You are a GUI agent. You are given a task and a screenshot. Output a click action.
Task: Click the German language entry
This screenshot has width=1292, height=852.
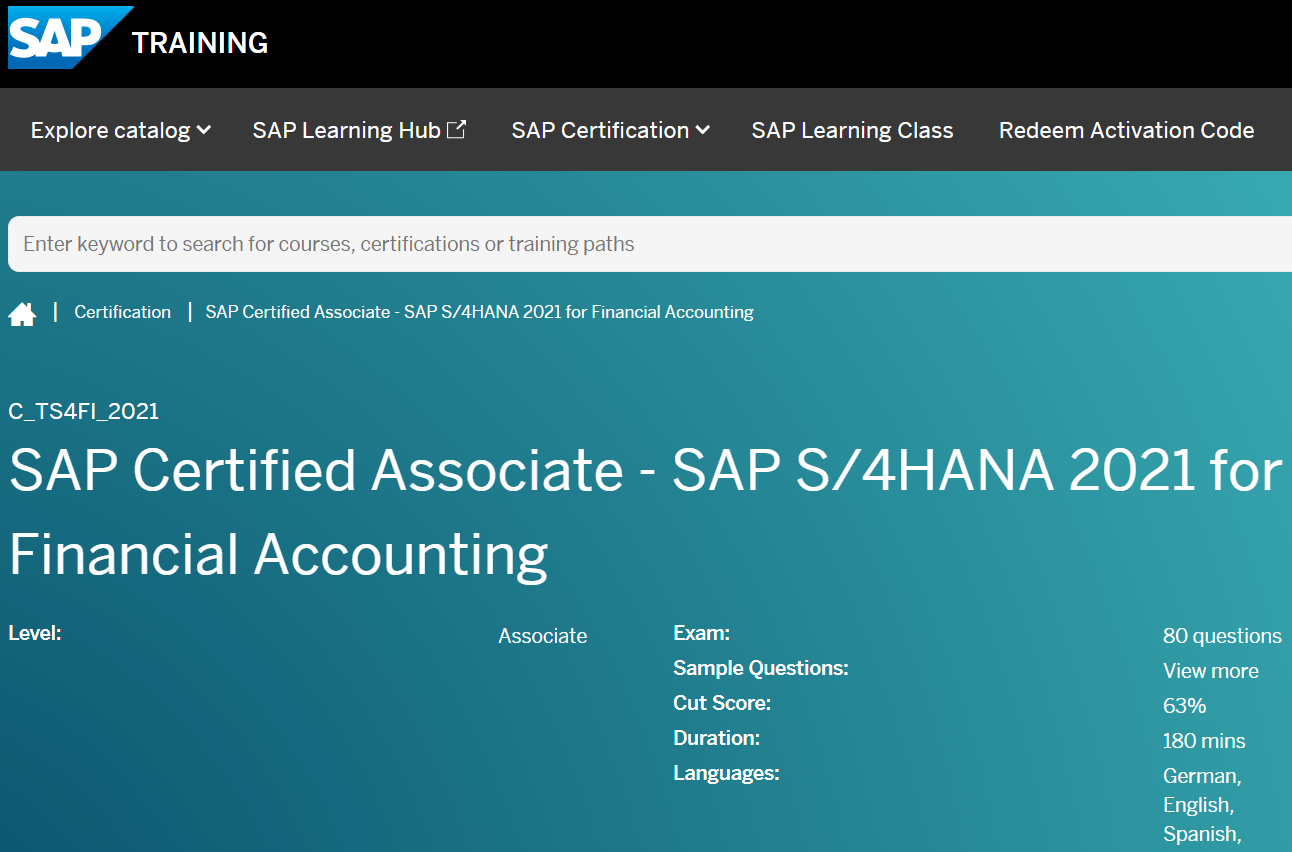[x=1202, y=776]
